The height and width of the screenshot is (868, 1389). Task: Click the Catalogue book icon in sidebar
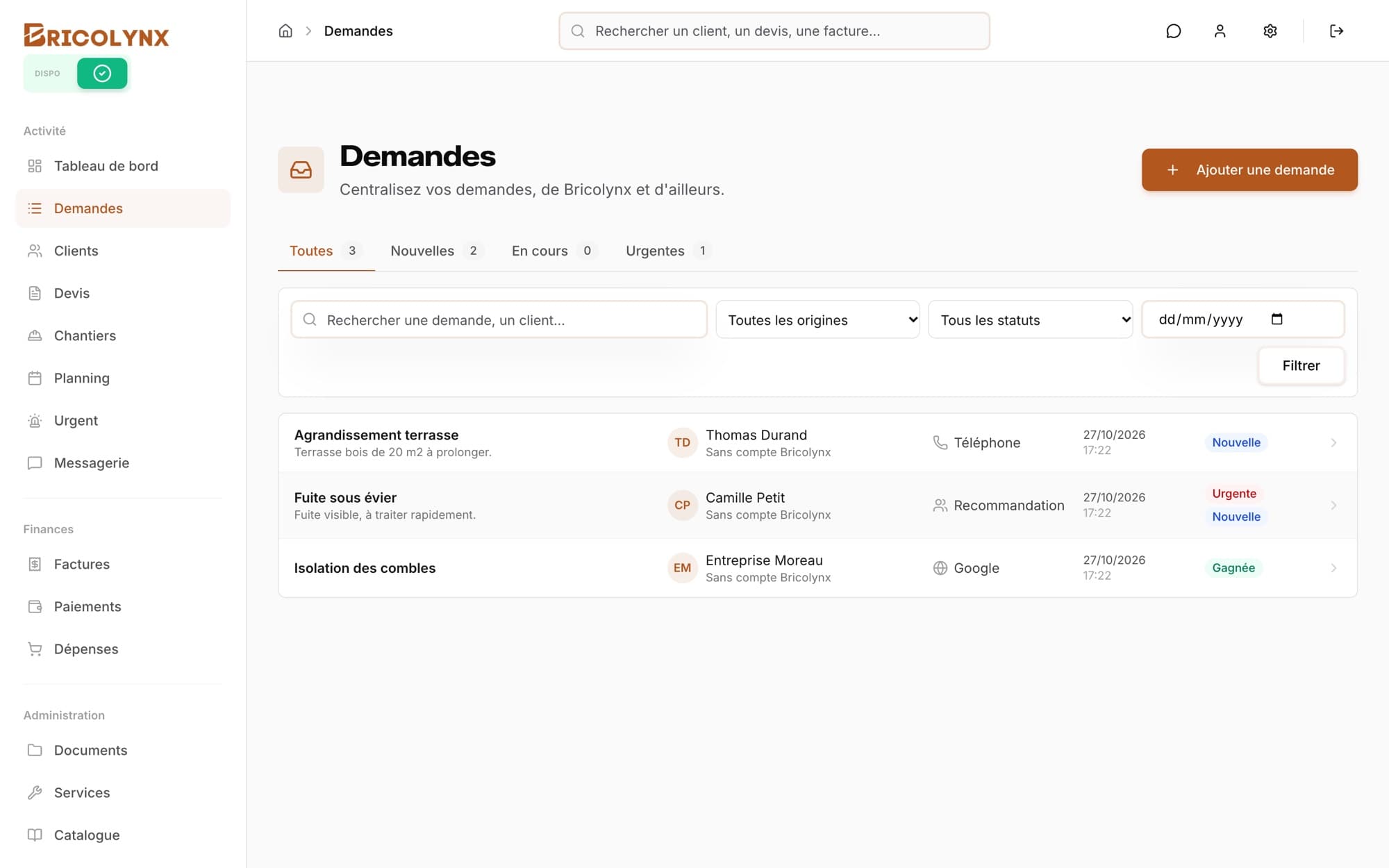pos(35,835)
